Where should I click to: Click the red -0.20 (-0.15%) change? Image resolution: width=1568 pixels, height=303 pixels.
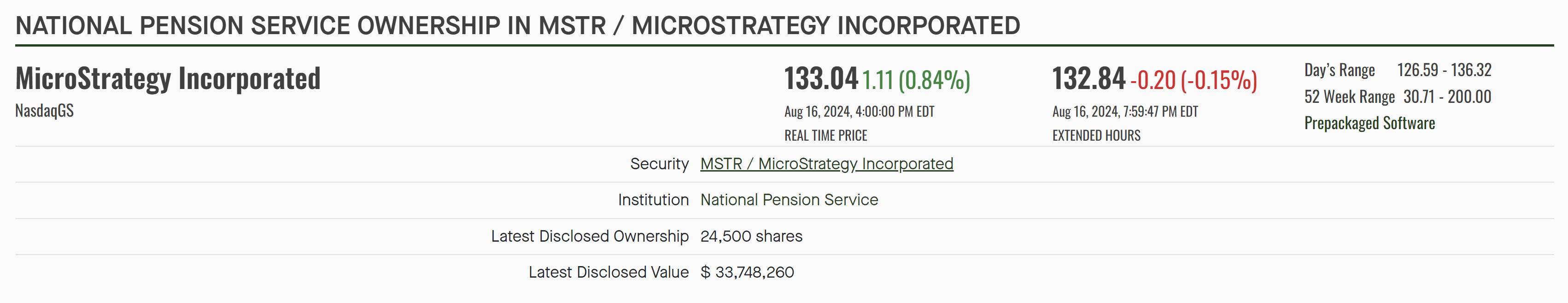coord(1194,80)
